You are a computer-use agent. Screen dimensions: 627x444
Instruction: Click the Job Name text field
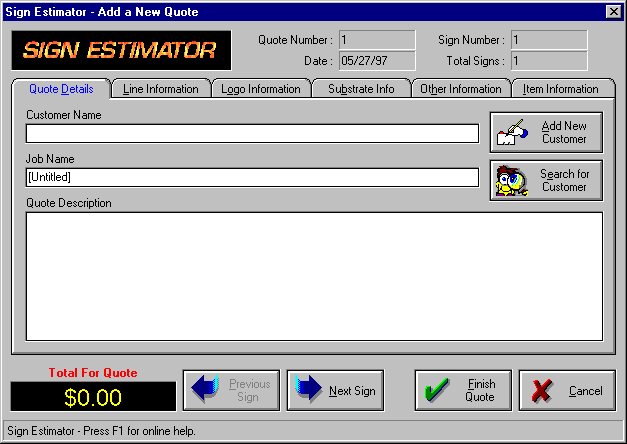point(252,177)
